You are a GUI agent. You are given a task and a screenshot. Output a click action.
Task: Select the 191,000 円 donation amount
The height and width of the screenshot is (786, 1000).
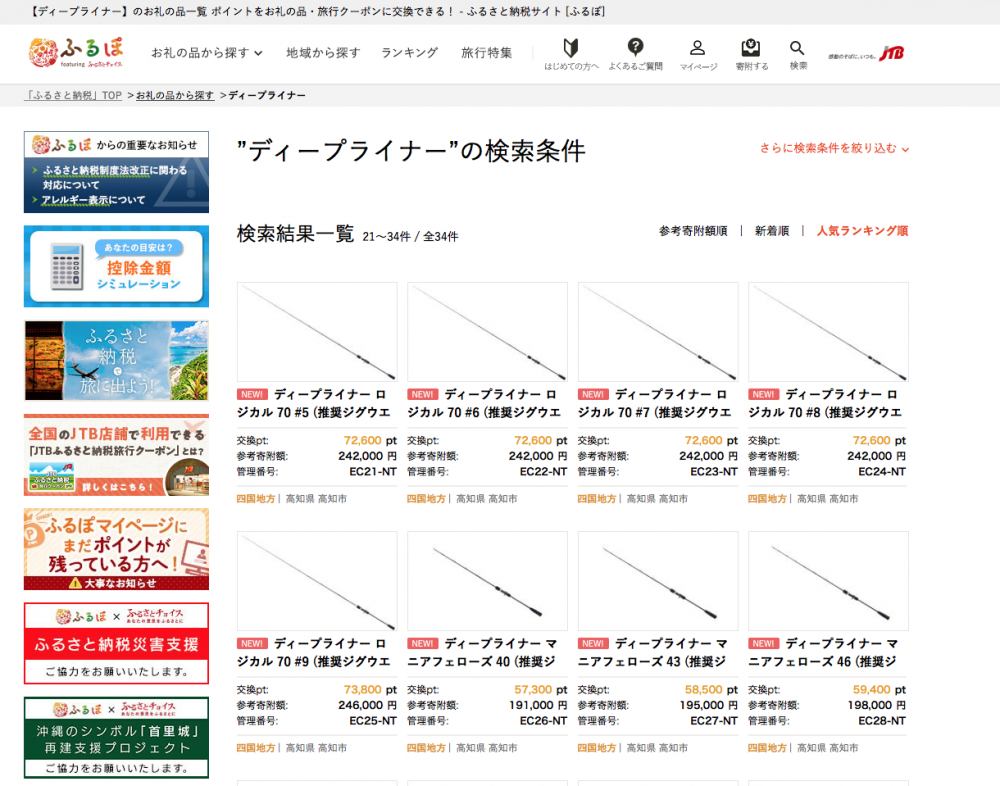(538, 706)
